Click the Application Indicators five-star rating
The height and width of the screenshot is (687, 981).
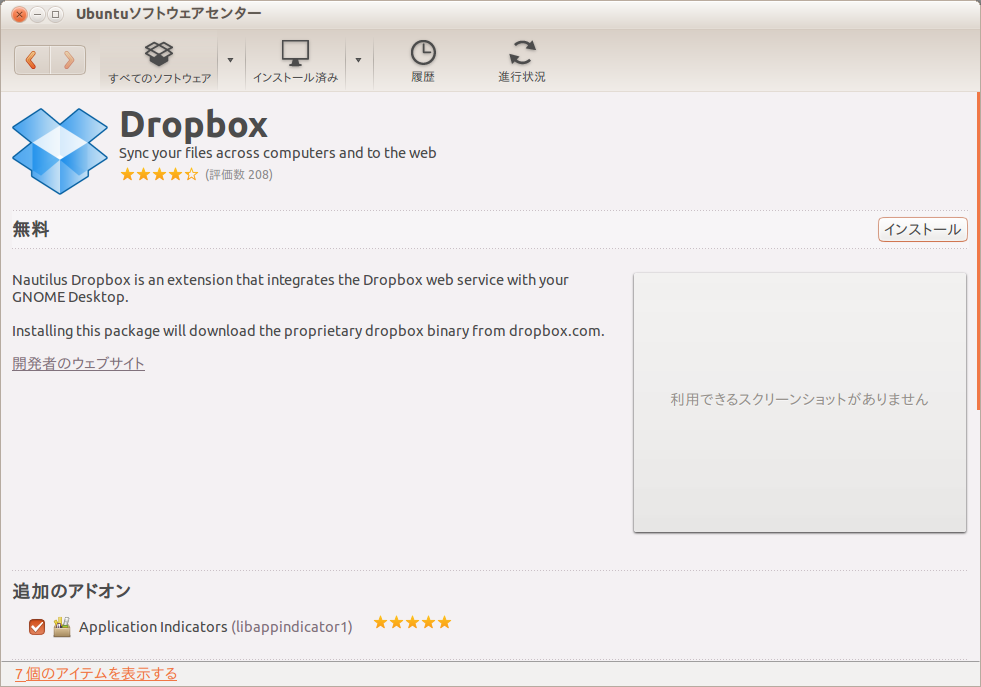(x=412, y=623)
